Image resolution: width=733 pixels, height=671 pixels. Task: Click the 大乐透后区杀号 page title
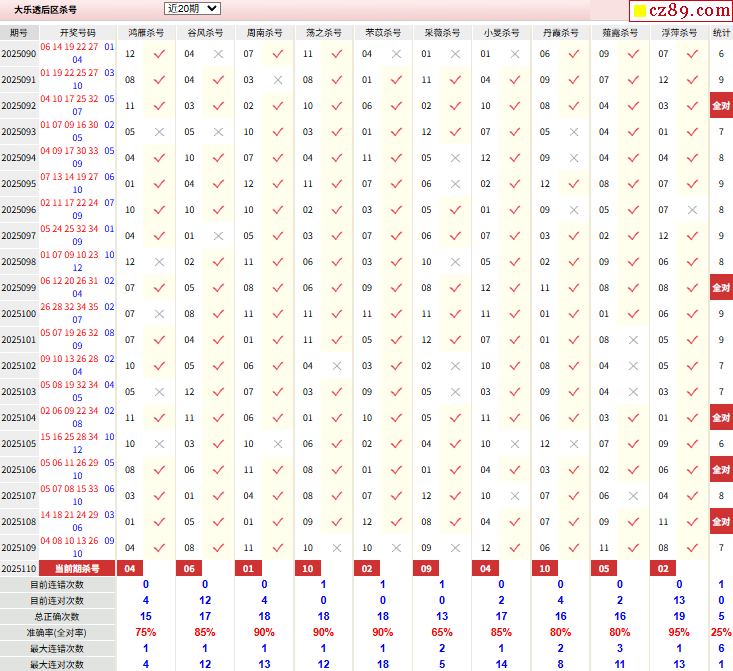45,9
